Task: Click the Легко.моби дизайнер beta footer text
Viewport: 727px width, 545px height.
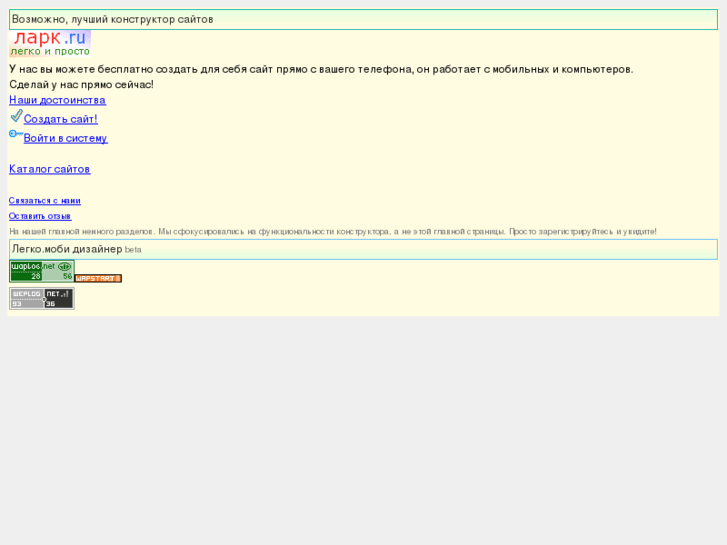Action: tap(77, 250)
